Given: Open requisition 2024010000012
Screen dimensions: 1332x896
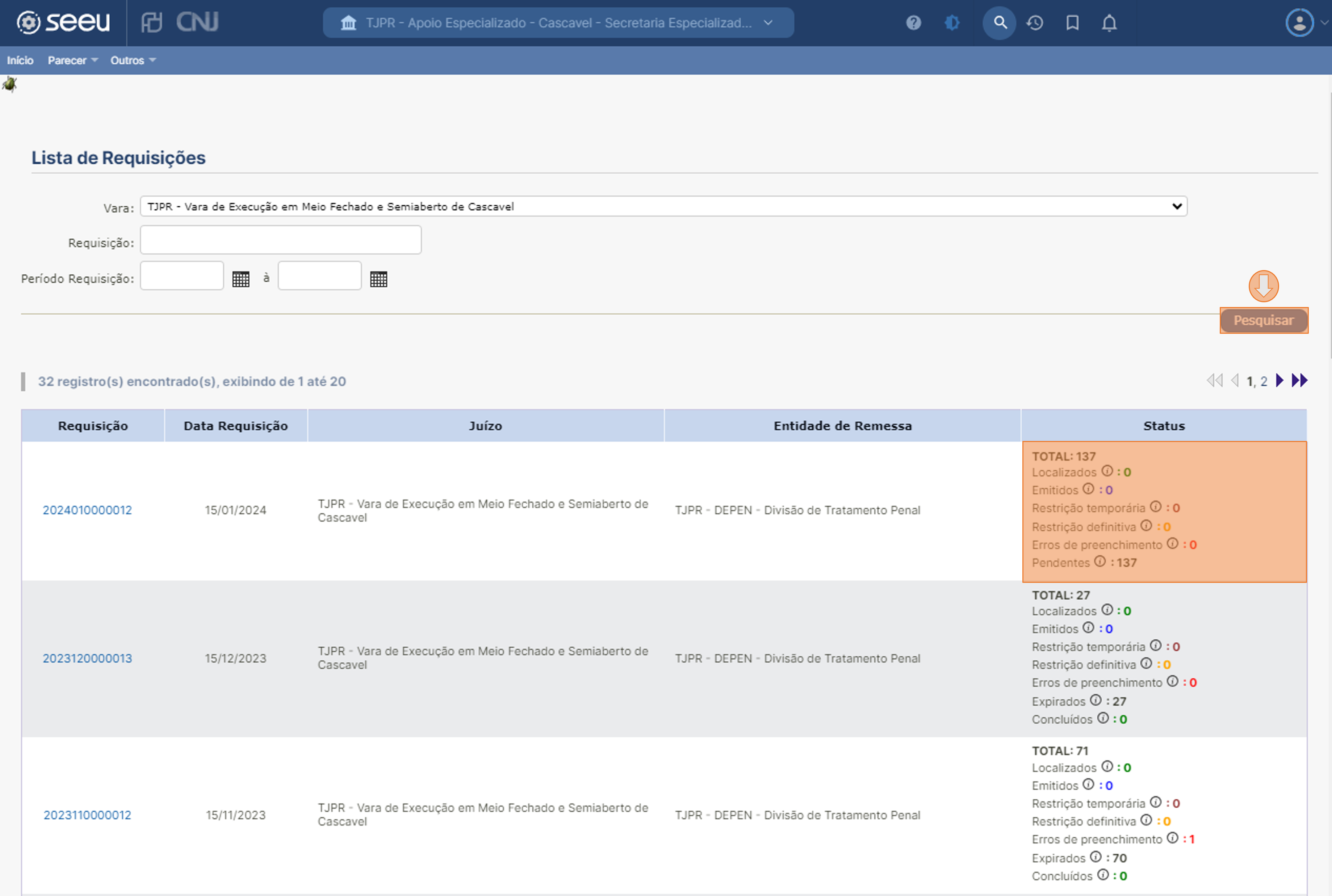Looking at the screenshot, I should point(88,510).
